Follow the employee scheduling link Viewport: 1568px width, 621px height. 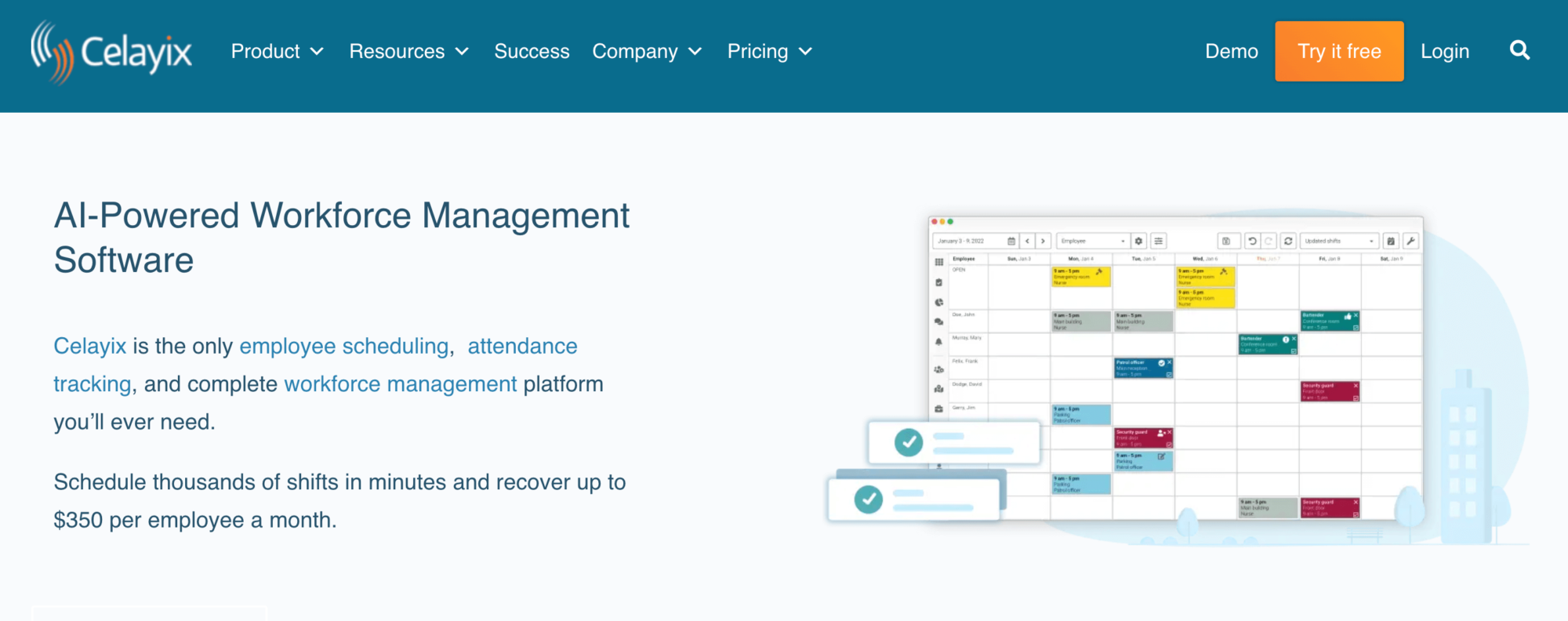click(x=343, y=347)
